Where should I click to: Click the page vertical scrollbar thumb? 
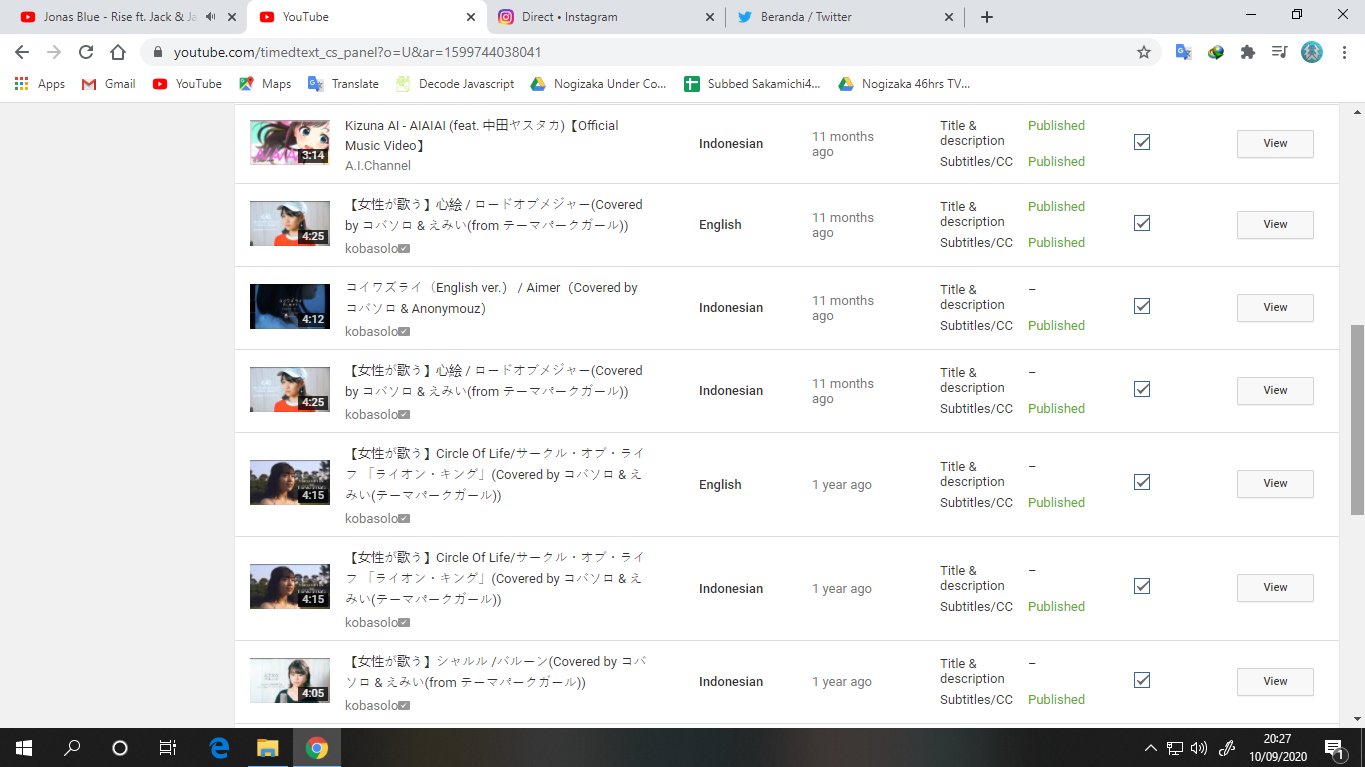[x=1356, y=420]
